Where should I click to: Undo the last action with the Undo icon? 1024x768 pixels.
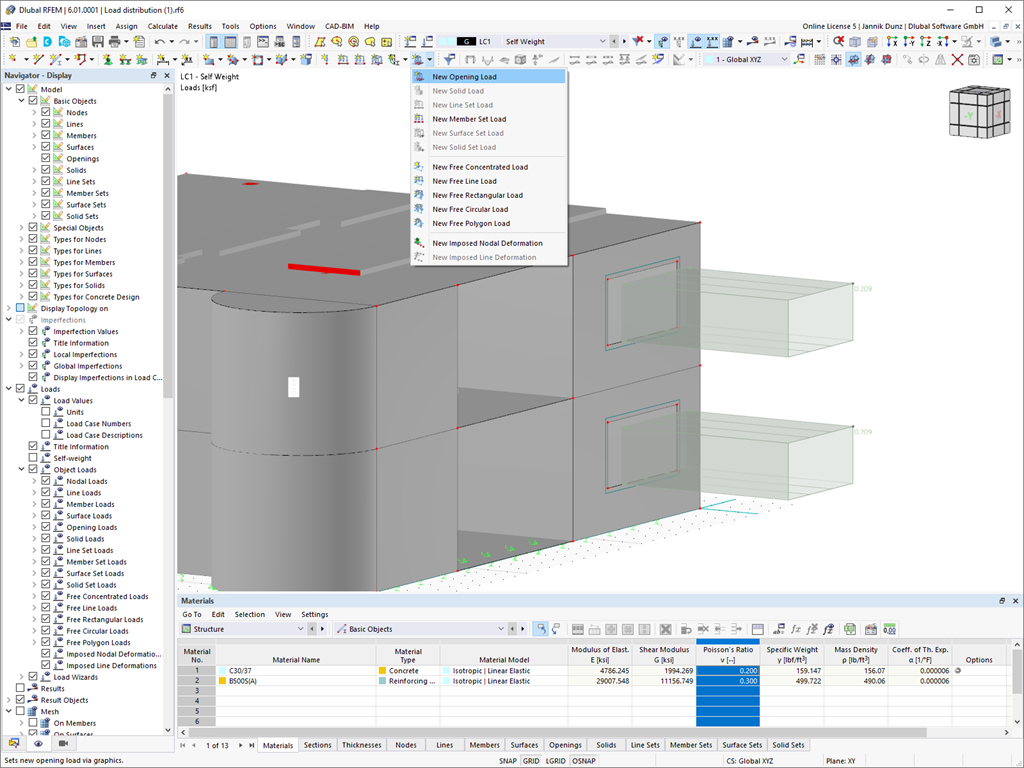pos(160,41)
